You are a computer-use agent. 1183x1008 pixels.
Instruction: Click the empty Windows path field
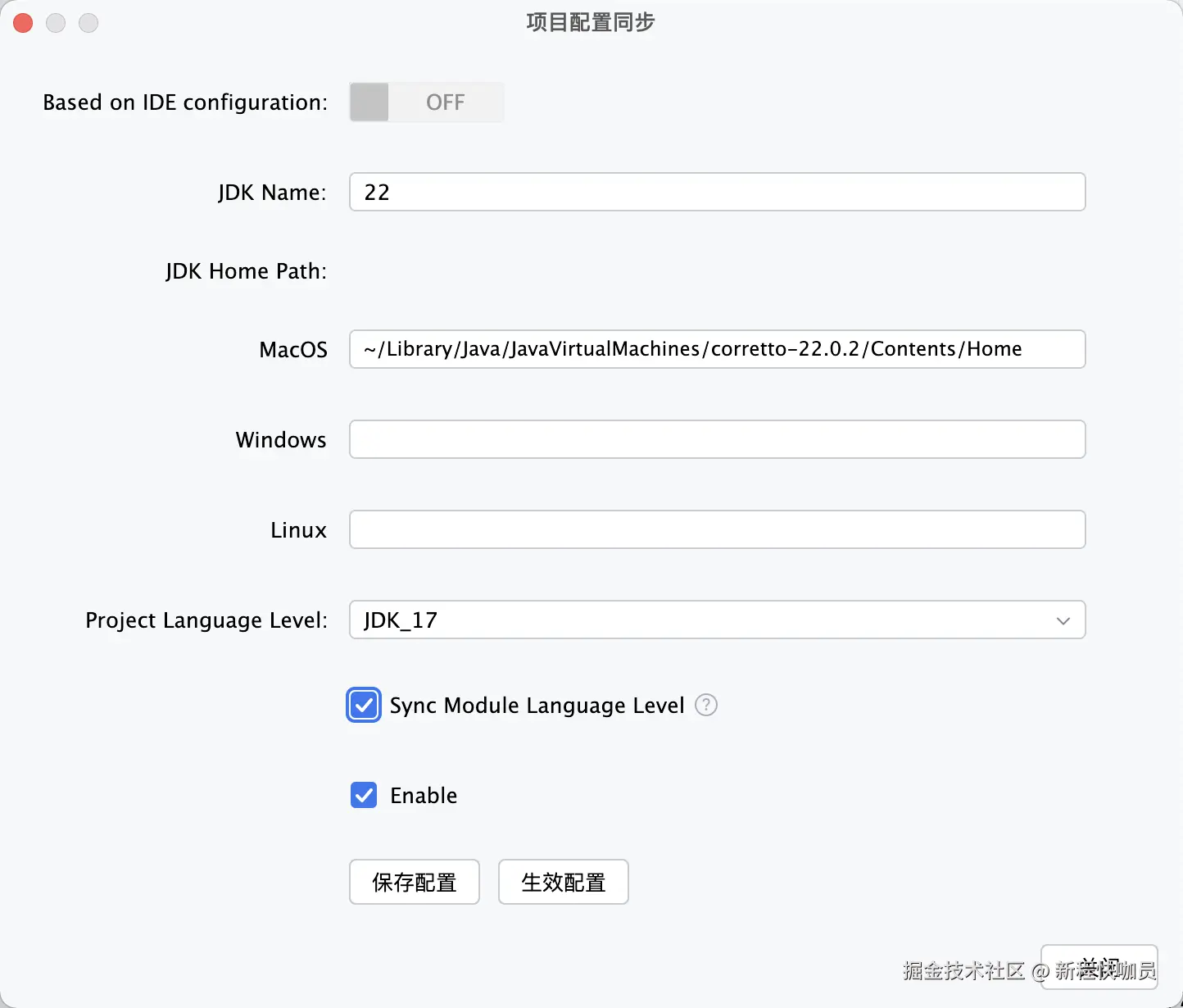[x=716, y=439]
